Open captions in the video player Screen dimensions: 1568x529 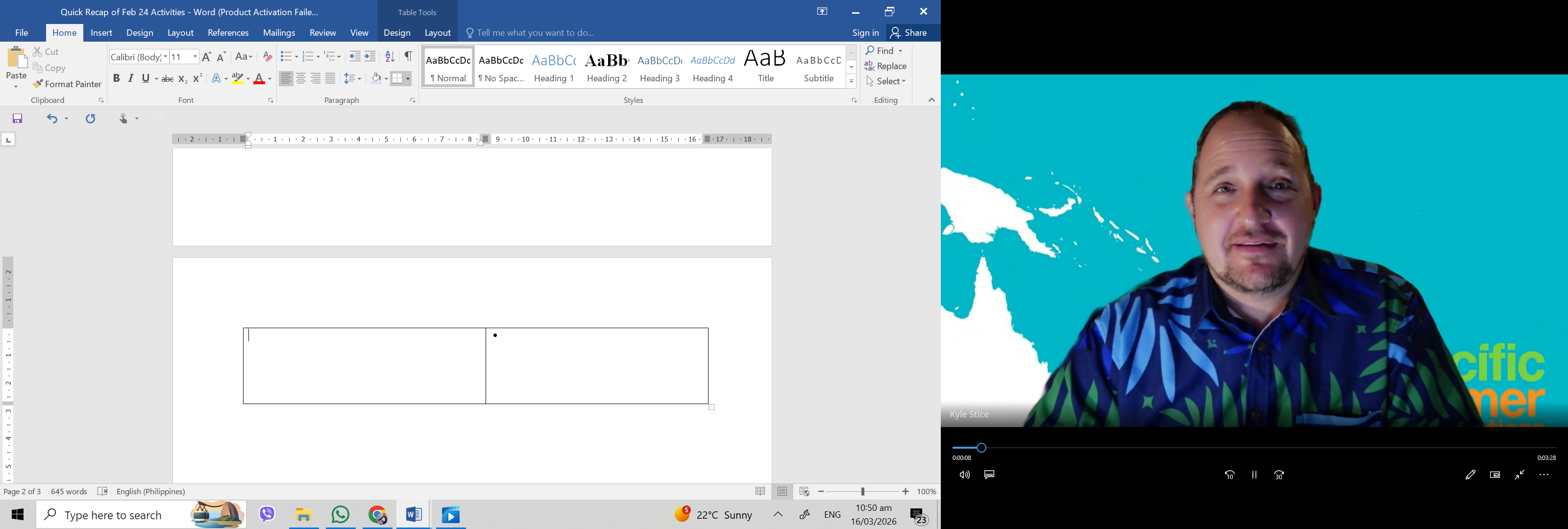click(x=989, y=475)
